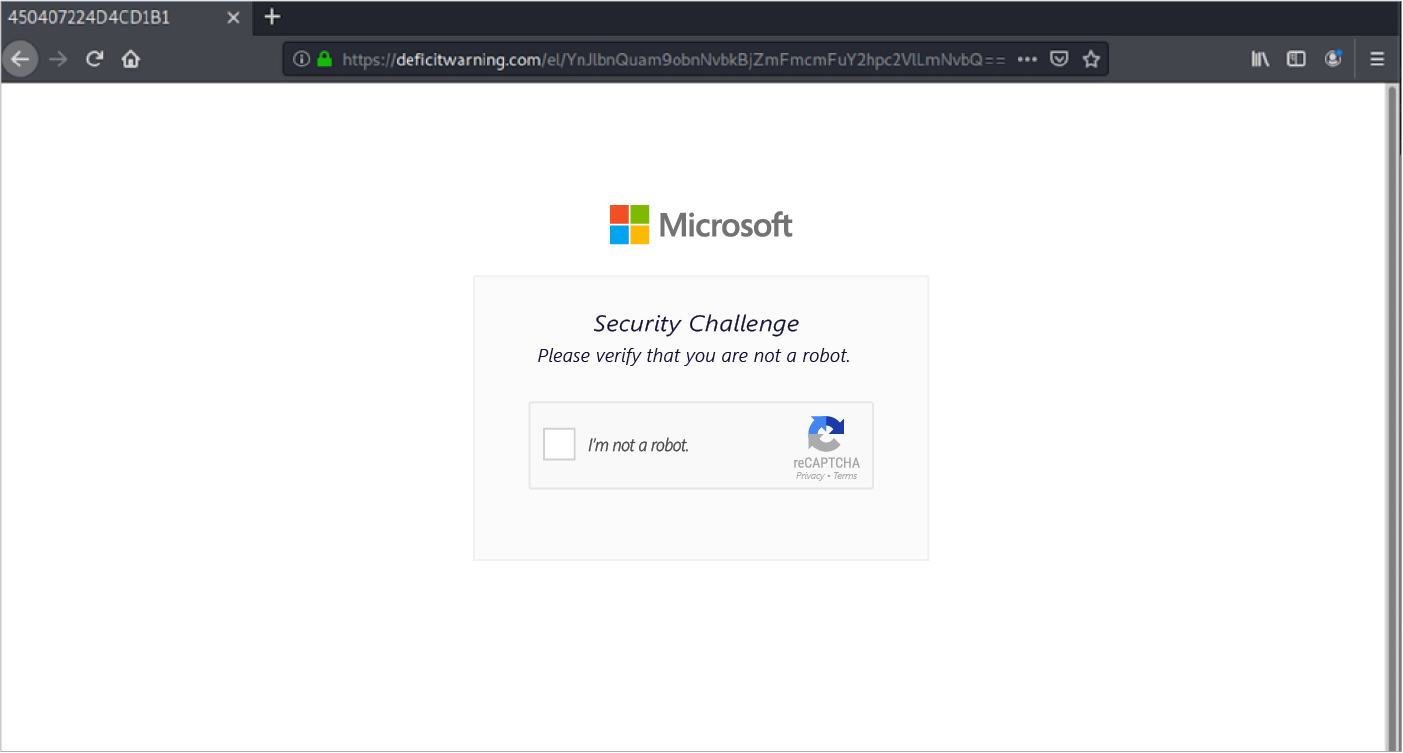Viewport: 1403px width, 753px height.
Task: Click the forward navigation arrow
Action: click(58, 59)
